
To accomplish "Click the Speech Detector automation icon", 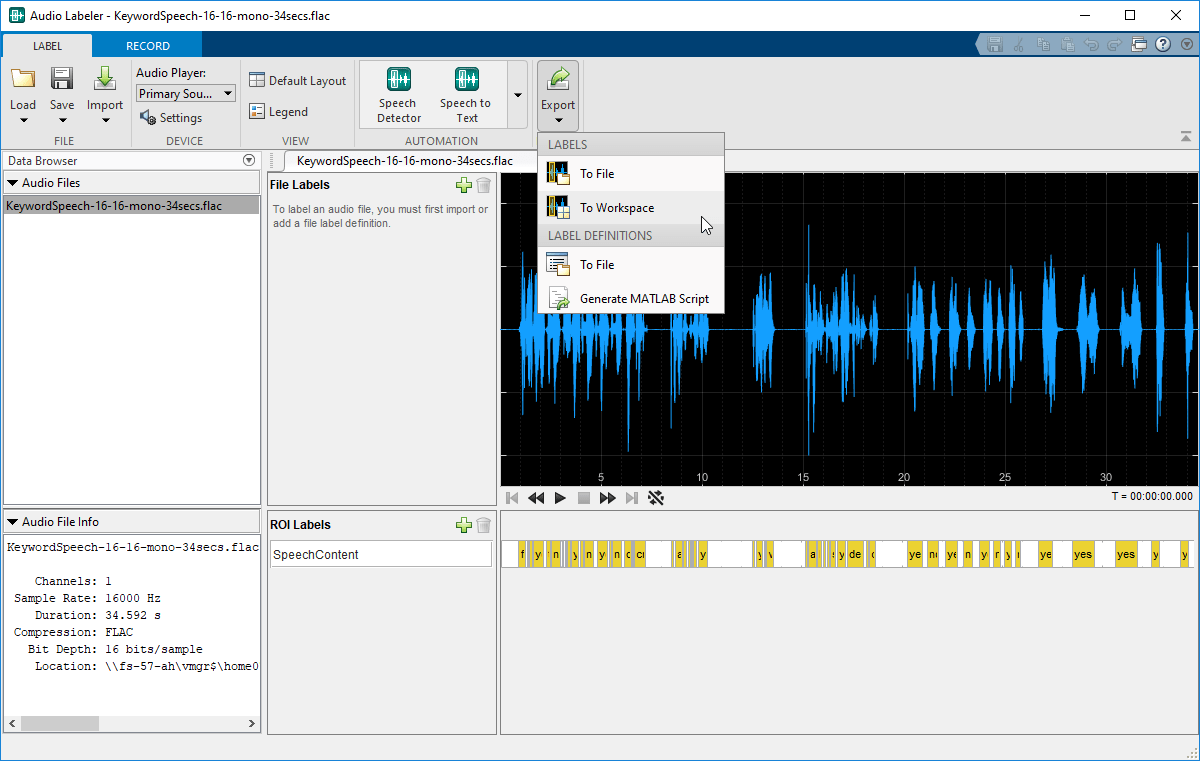I will (399, 80).
